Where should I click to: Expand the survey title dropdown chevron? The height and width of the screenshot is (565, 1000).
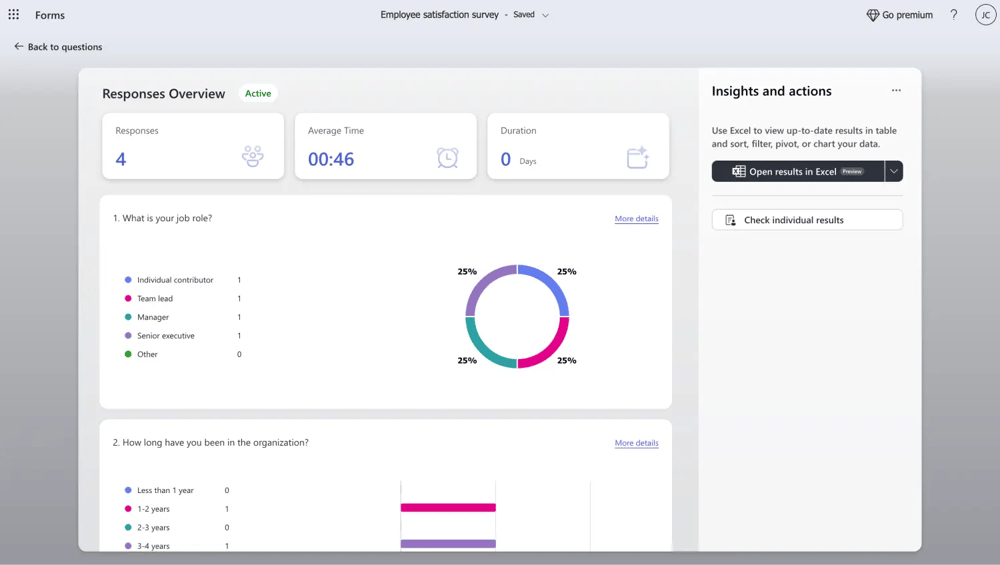click(545, 15)
